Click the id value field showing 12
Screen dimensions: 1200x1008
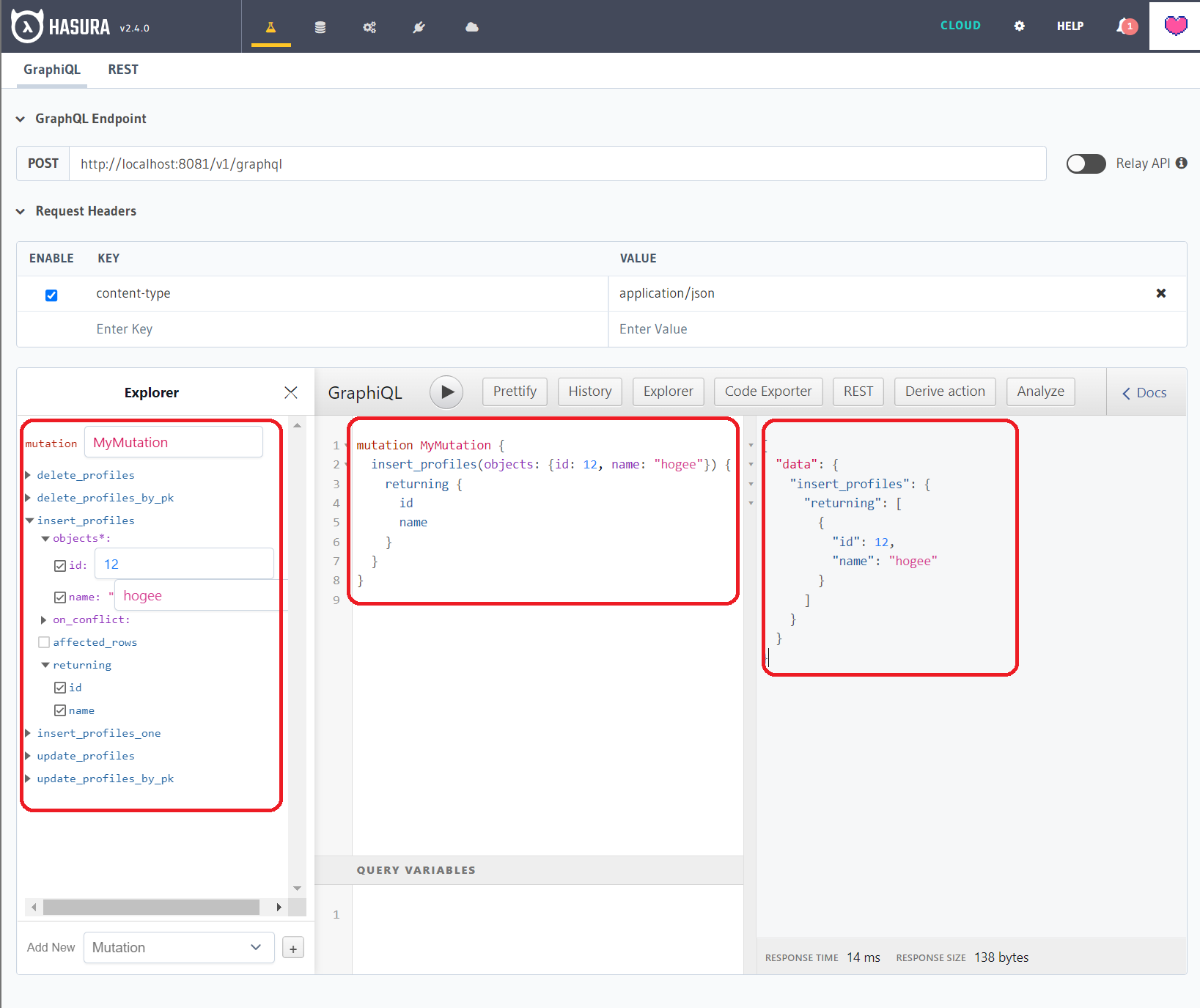click(x=184, y=564)
